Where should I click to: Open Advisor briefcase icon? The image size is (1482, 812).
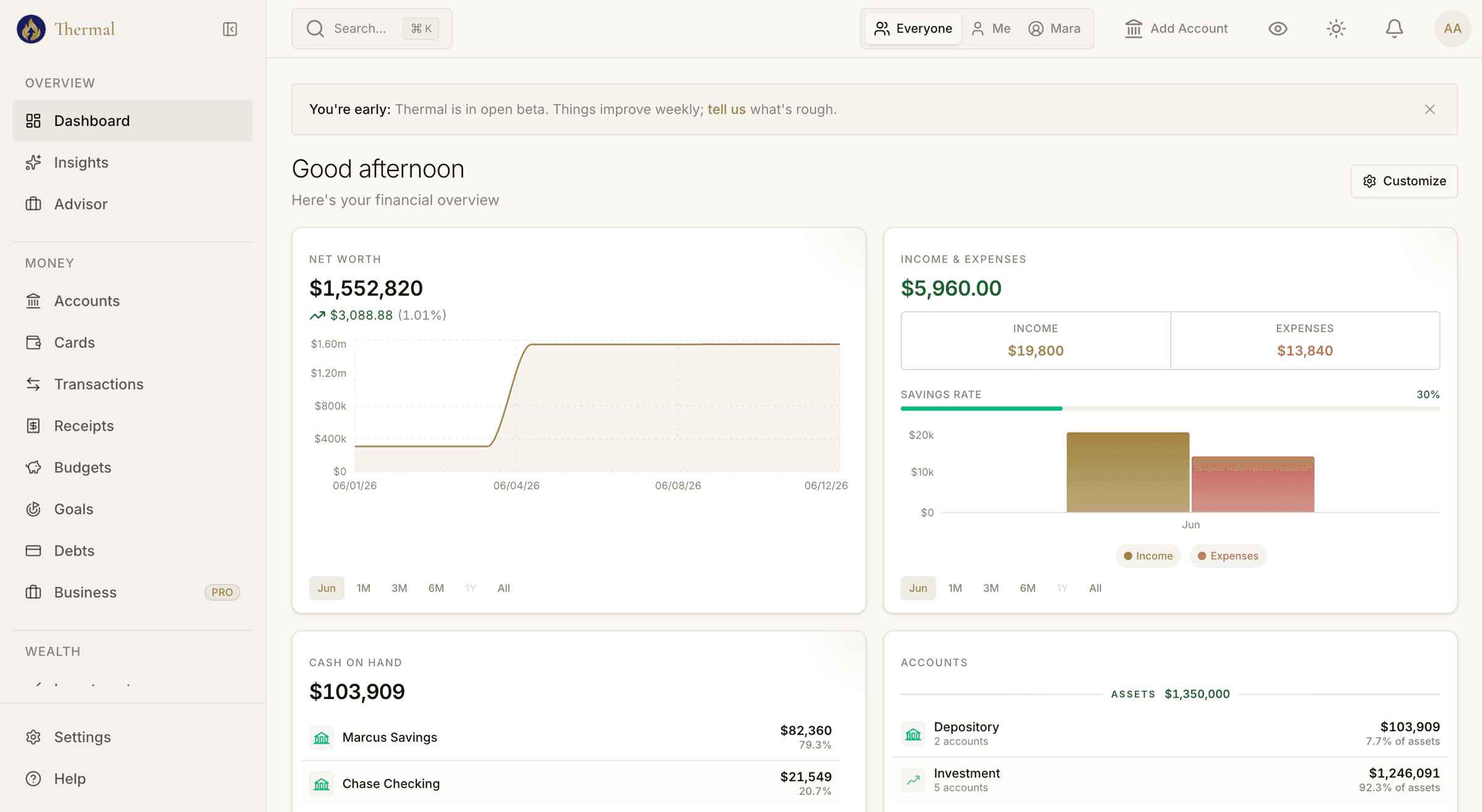click(x=33, y=204)
